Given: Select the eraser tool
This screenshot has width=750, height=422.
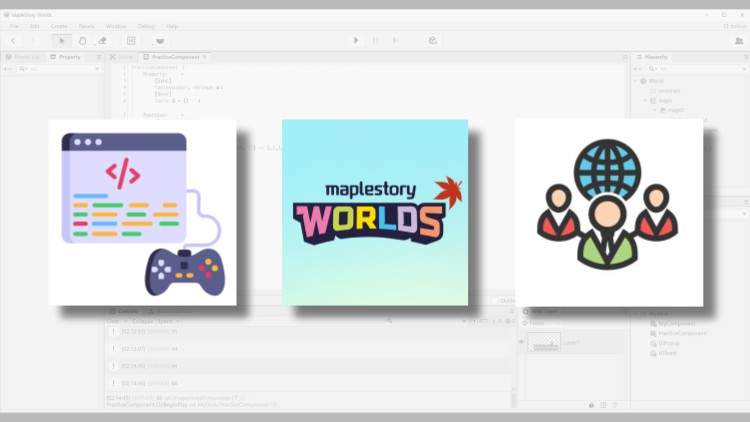Looking at the screenshot, I should point(102,41).
